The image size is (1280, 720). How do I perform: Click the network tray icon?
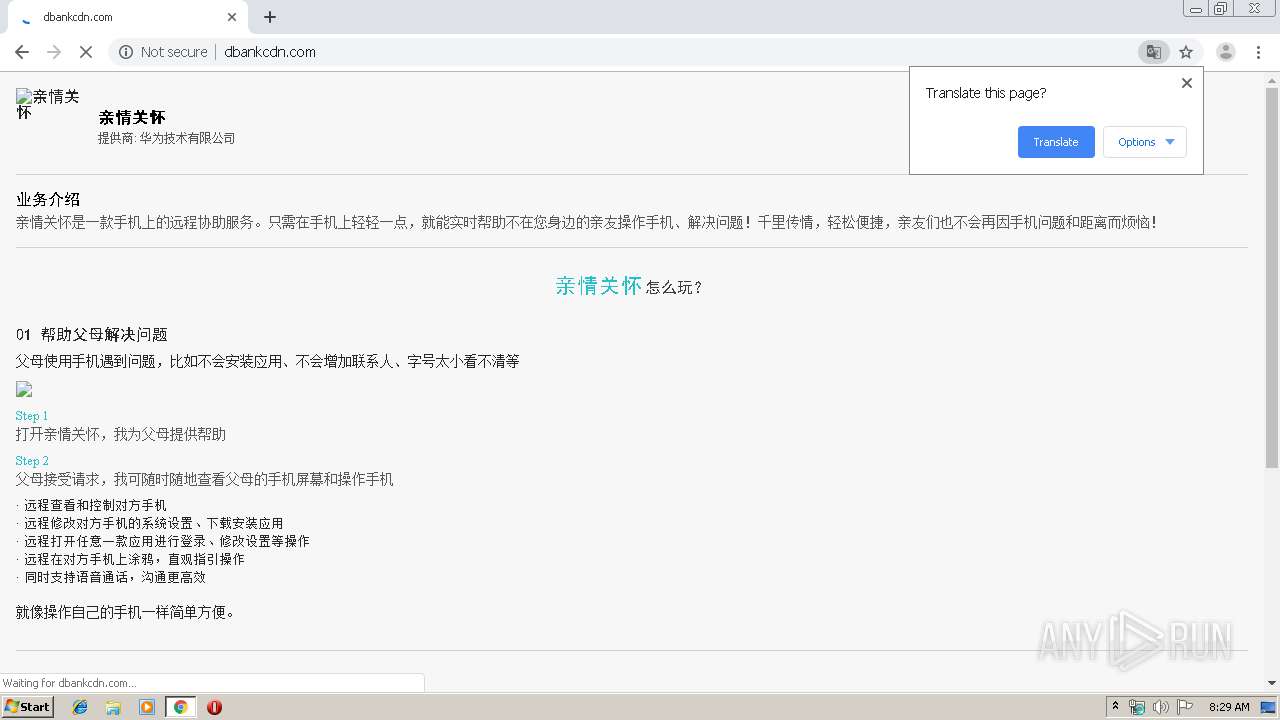point(1137,707)
